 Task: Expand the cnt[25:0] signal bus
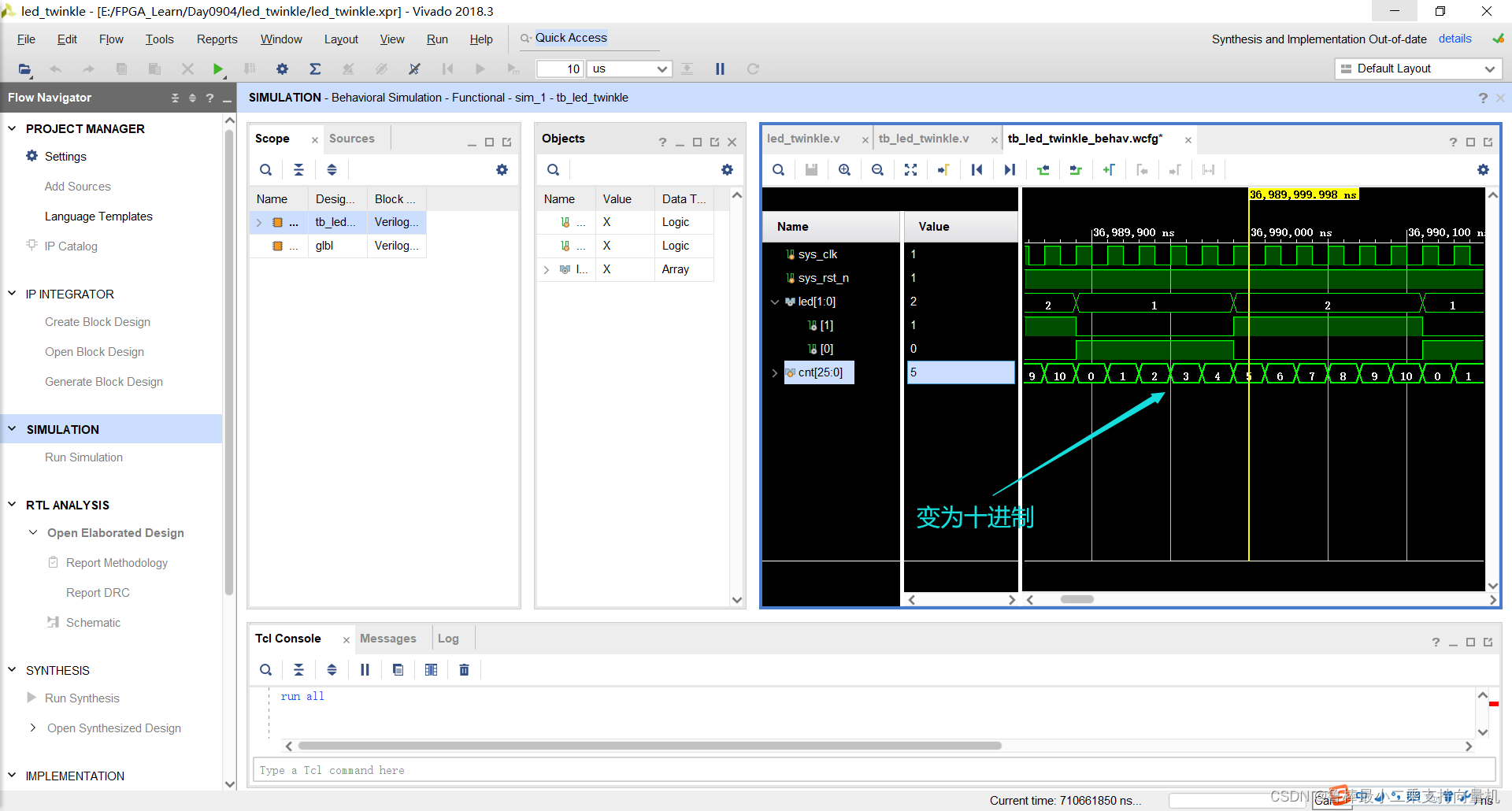[775, 373]
